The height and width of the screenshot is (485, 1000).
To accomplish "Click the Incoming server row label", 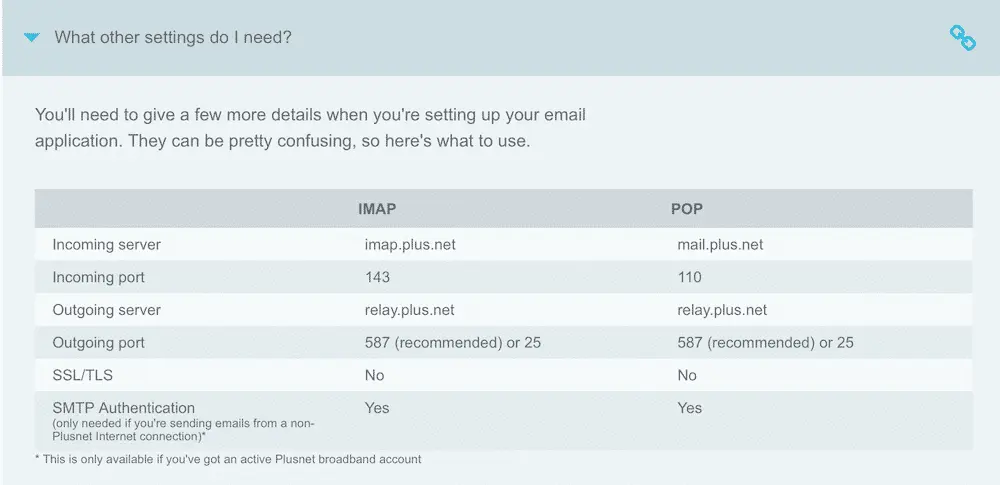I will click(x=107, y=244).
